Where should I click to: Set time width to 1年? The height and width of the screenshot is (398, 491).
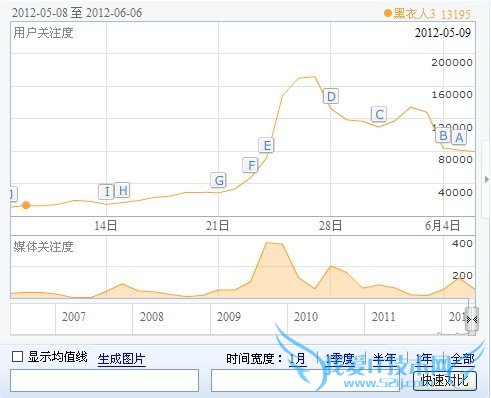click(x=424, y=359)
